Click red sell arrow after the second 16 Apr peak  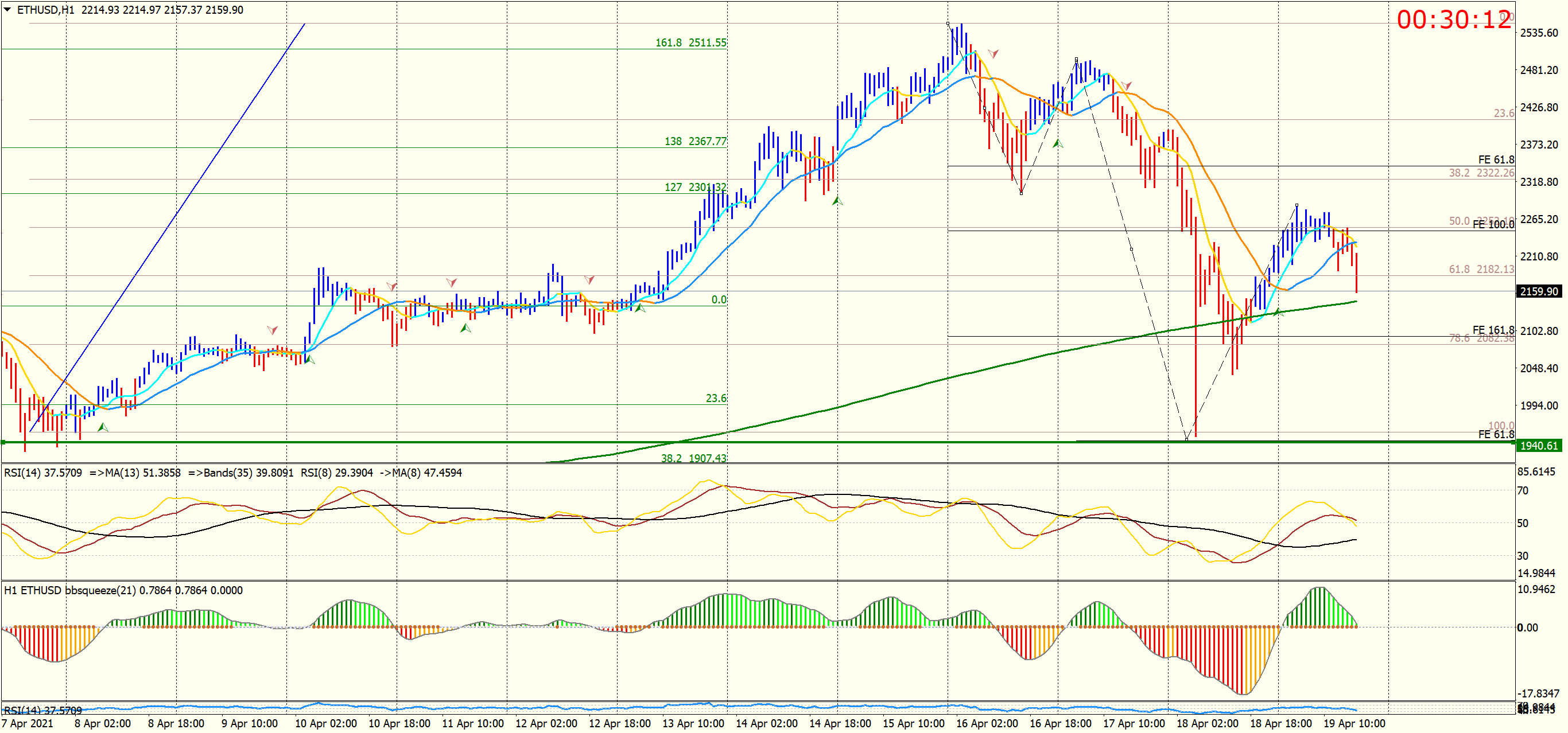[x=1126, y=85]
